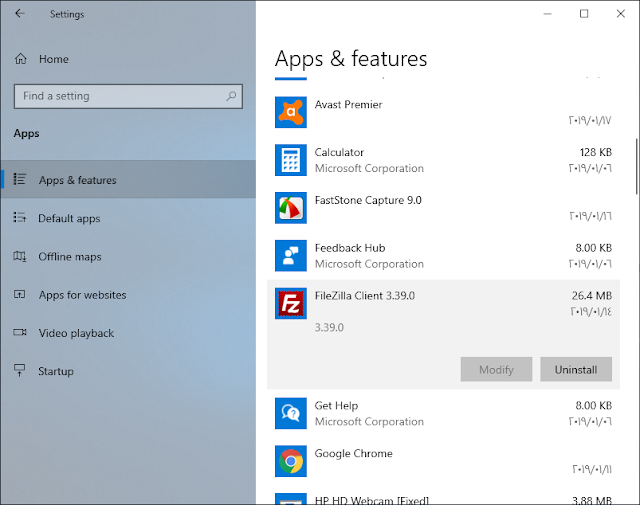Maximize the Settings window
The height and width of the screenshot is (505, 640).
tap(584, 13)
